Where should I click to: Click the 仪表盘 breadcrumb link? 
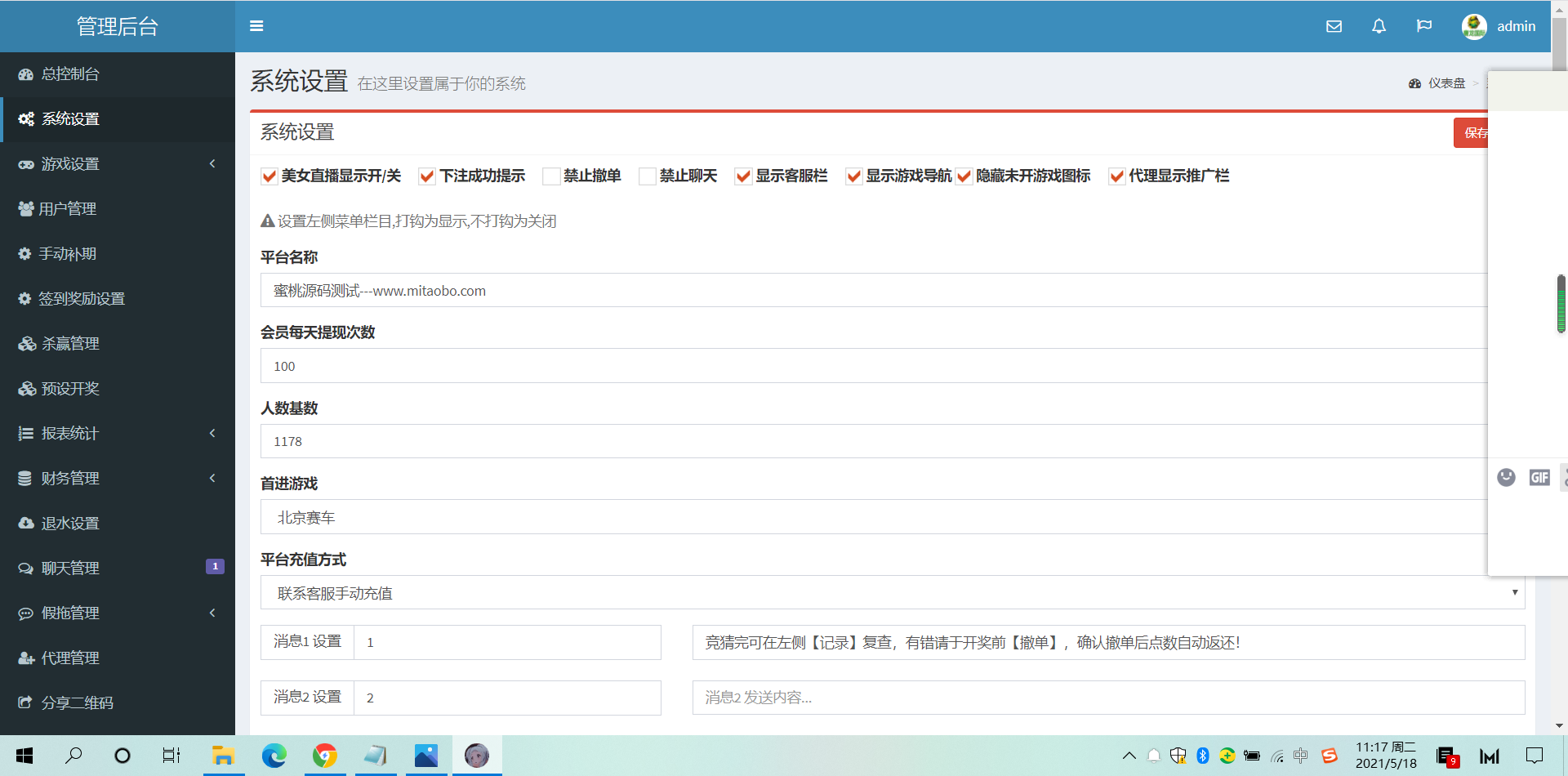coord(1445,83)
